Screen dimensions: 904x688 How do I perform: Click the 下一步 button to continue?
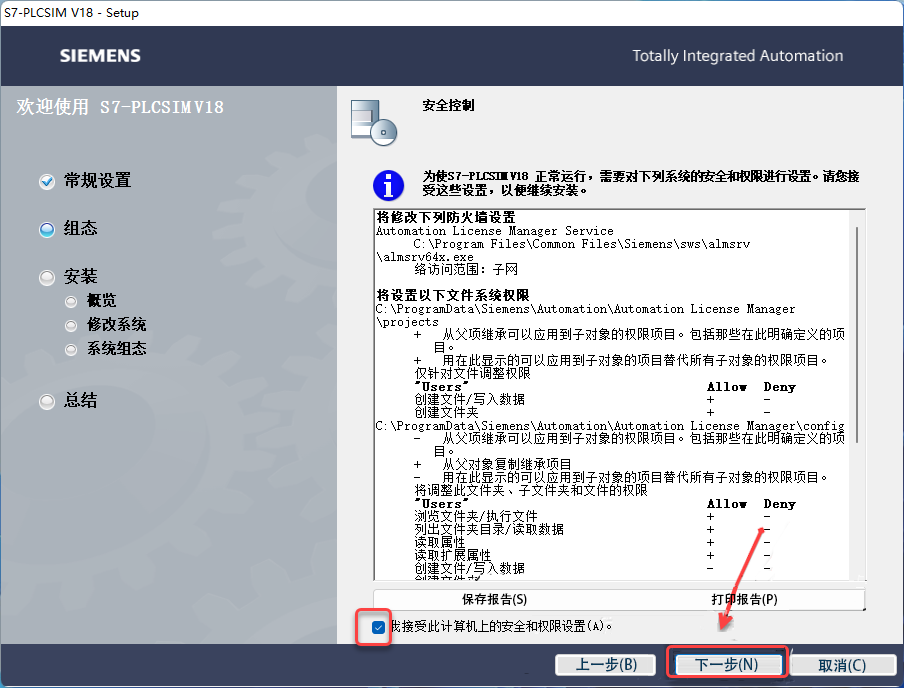(727, 663)
